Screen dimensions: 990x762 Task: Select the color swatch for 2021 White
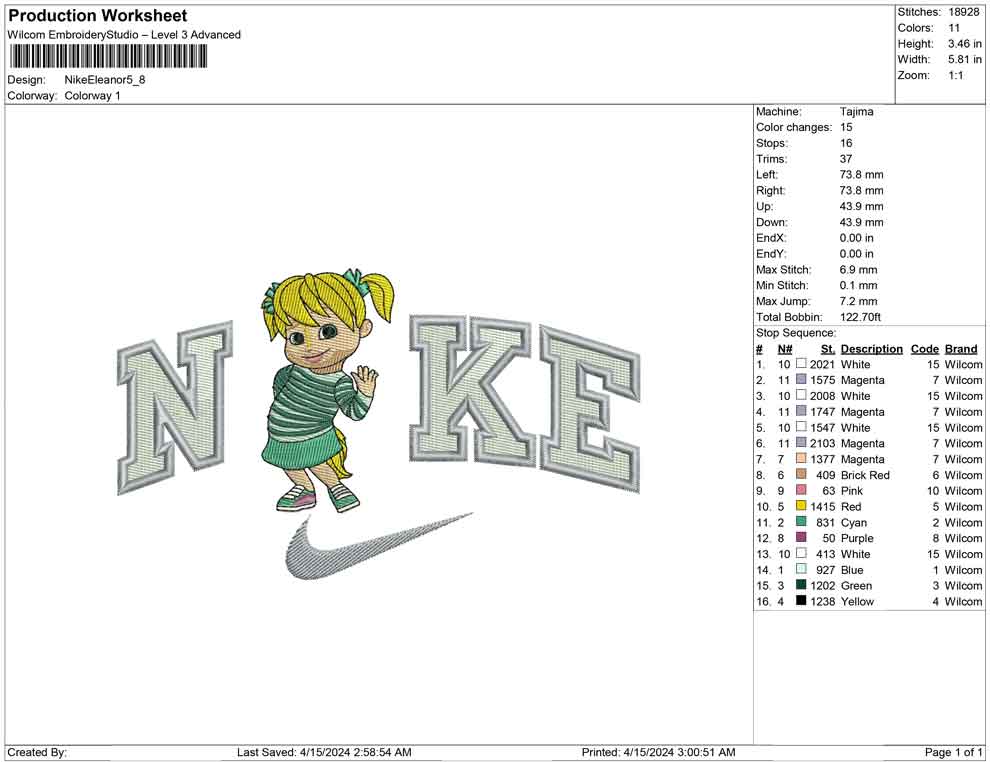tap(801, 364)
